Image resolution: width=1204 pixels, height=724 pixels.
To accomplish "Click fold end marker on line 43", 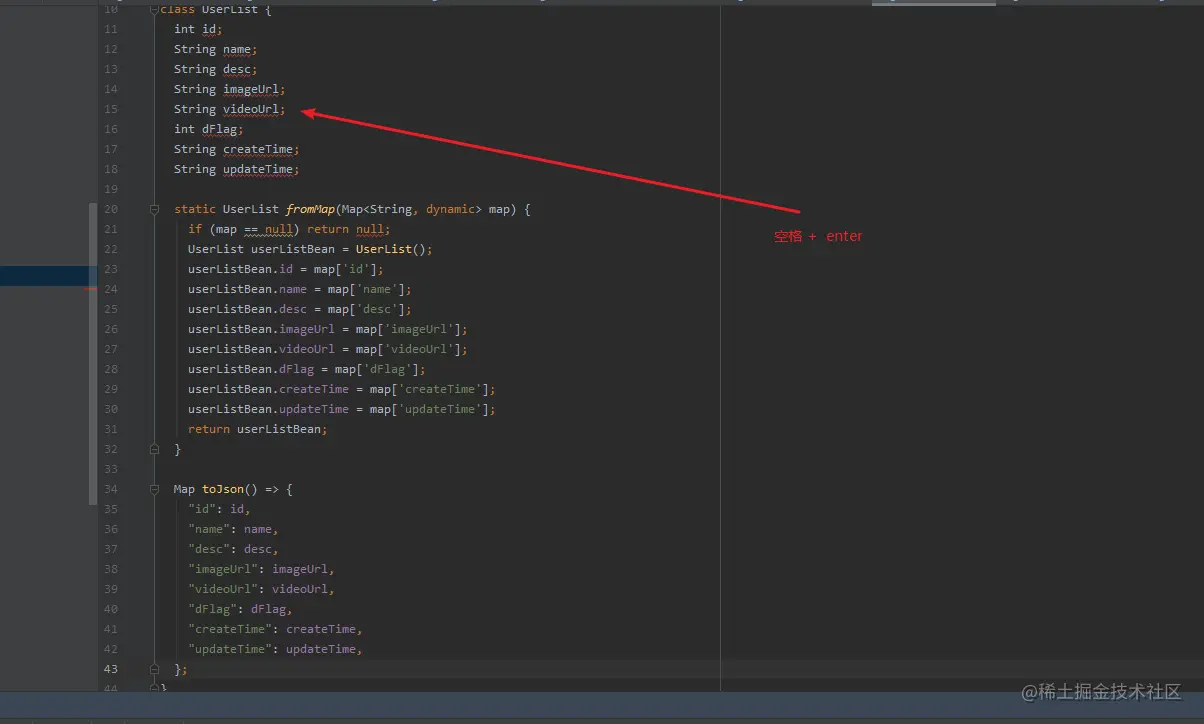I will 155,669.
